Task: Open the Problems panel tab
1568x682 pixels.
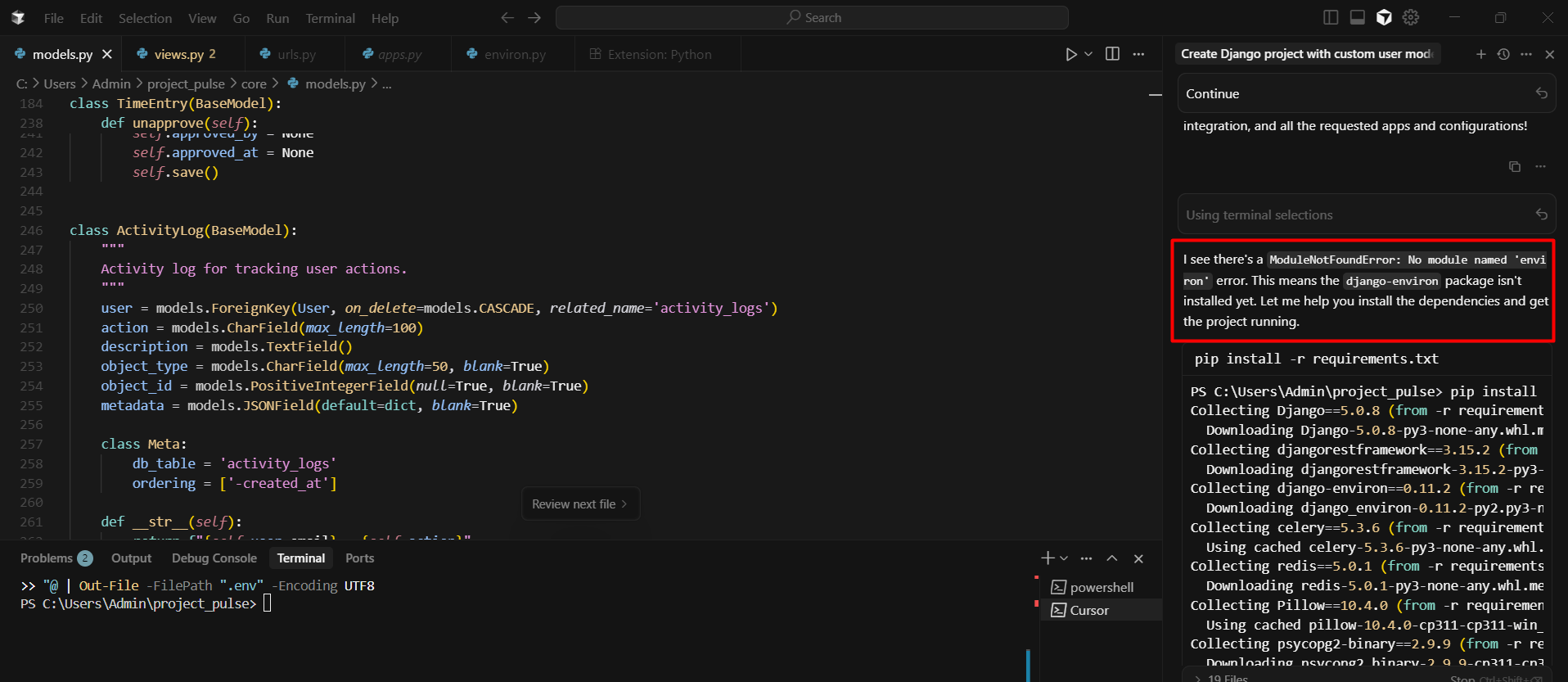Action: click(x=56, y=558)
